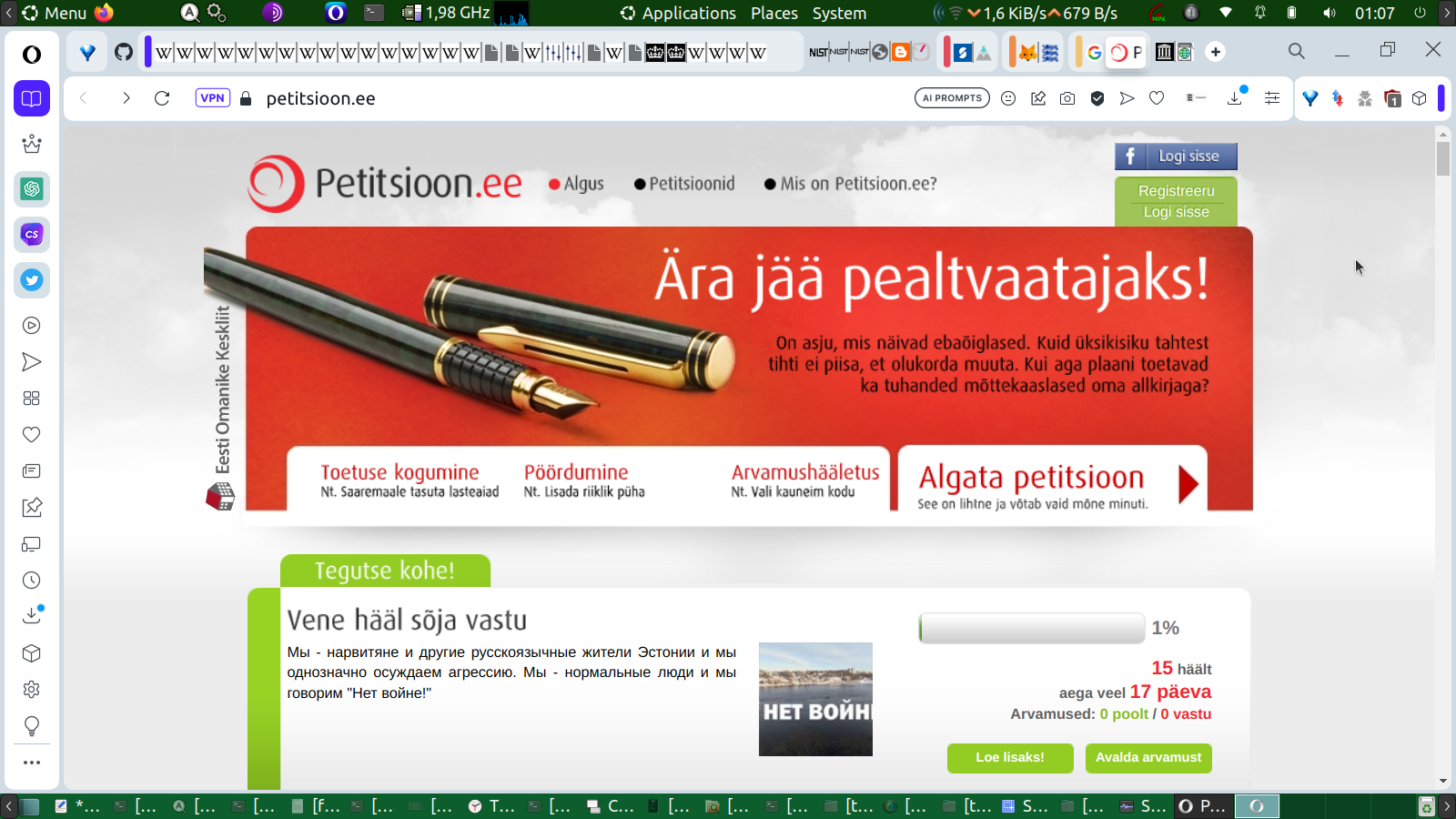The width and height of the screenshot is (1456, 819).
Task: Switch to the orange Blogger tab
Action: (x=901, y=52)
